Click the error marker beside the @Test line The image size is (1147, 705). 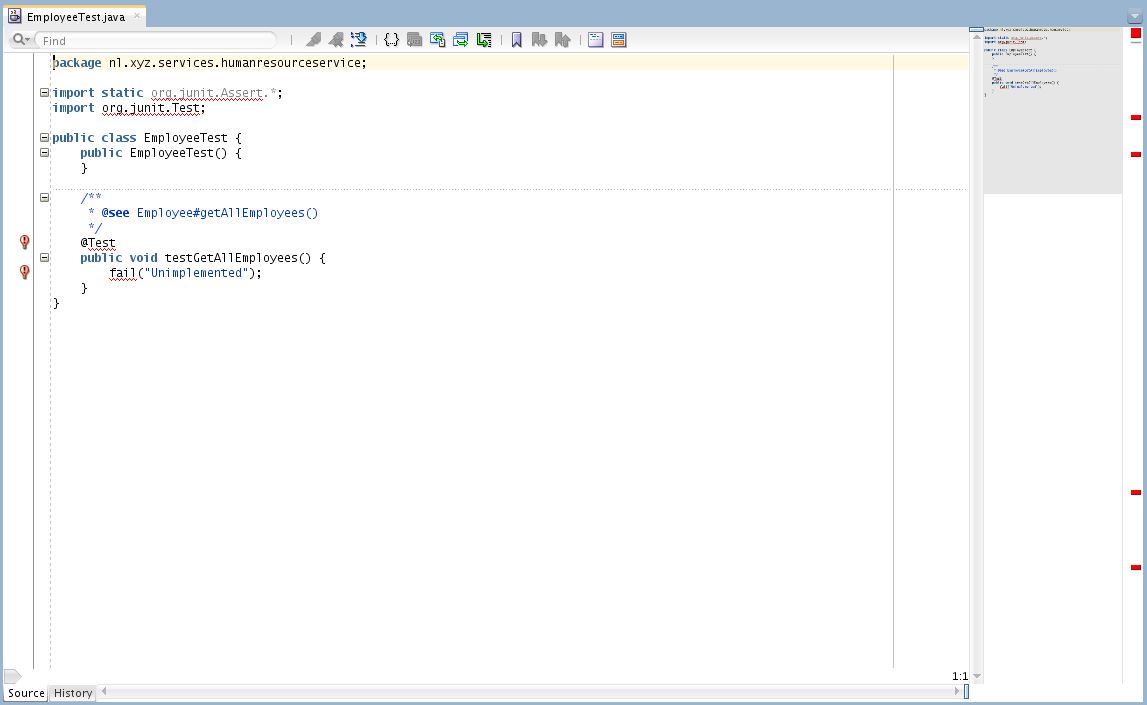(25, 242)
